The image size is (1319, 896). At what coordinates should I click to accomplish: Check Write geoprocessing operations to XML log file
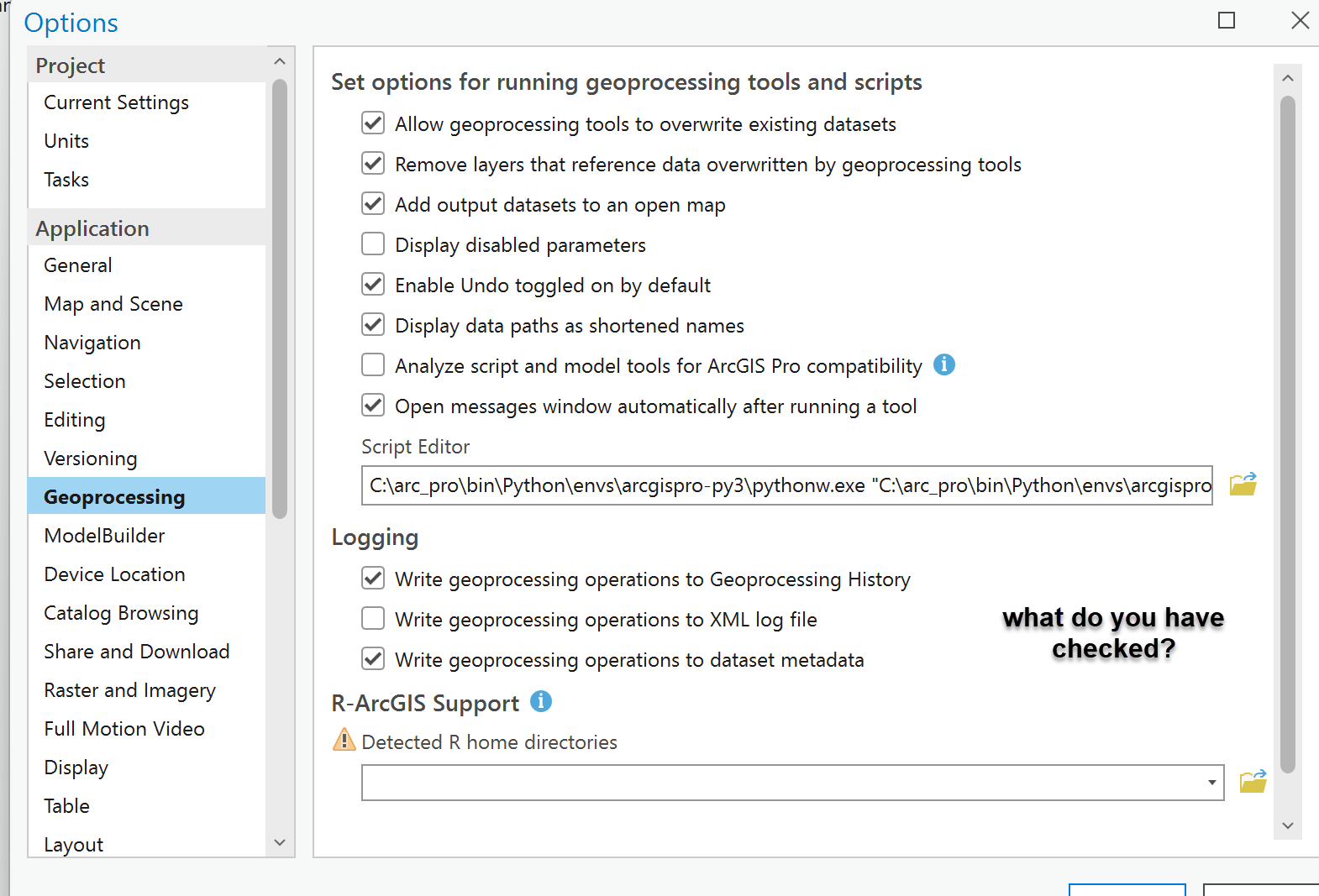coord(373,618)
